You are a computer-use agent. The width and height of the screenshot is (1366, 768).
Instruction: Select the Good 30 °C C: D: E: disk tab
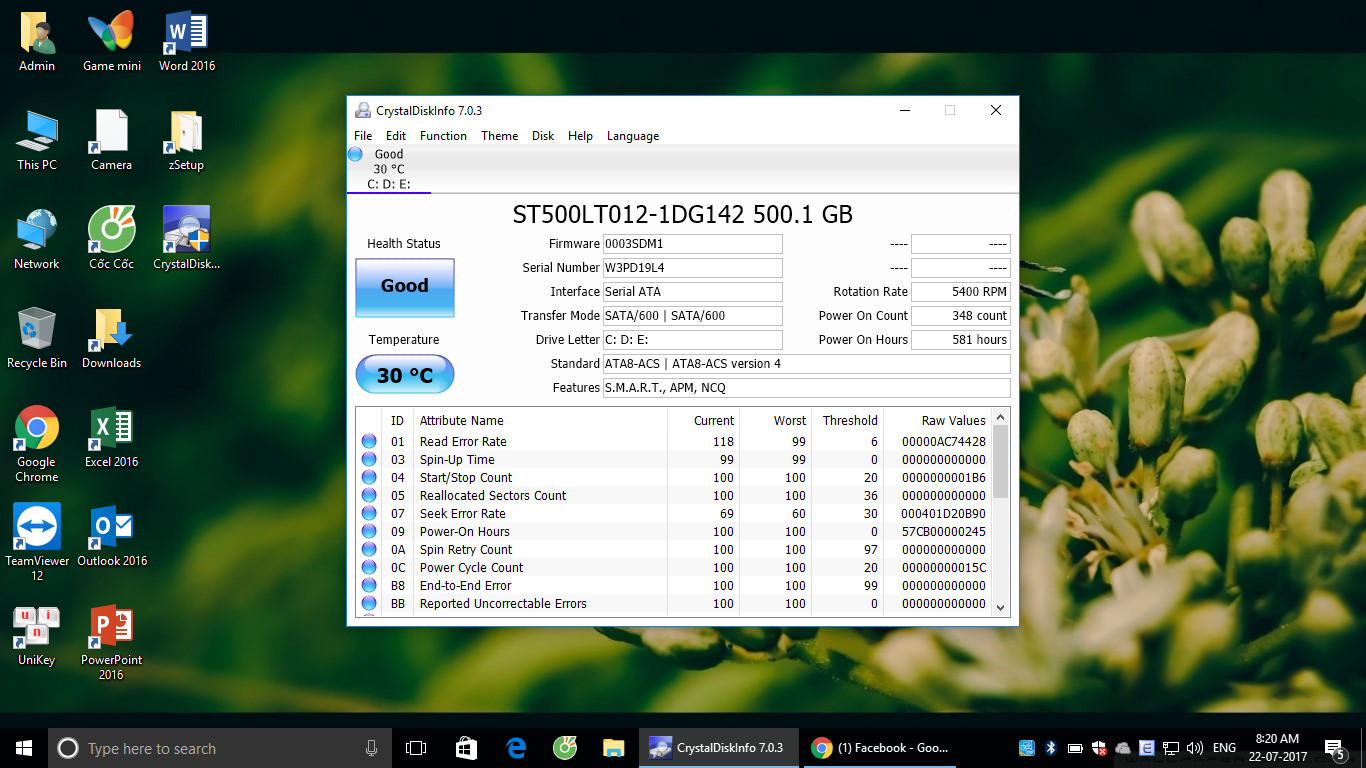click(389, 169)
